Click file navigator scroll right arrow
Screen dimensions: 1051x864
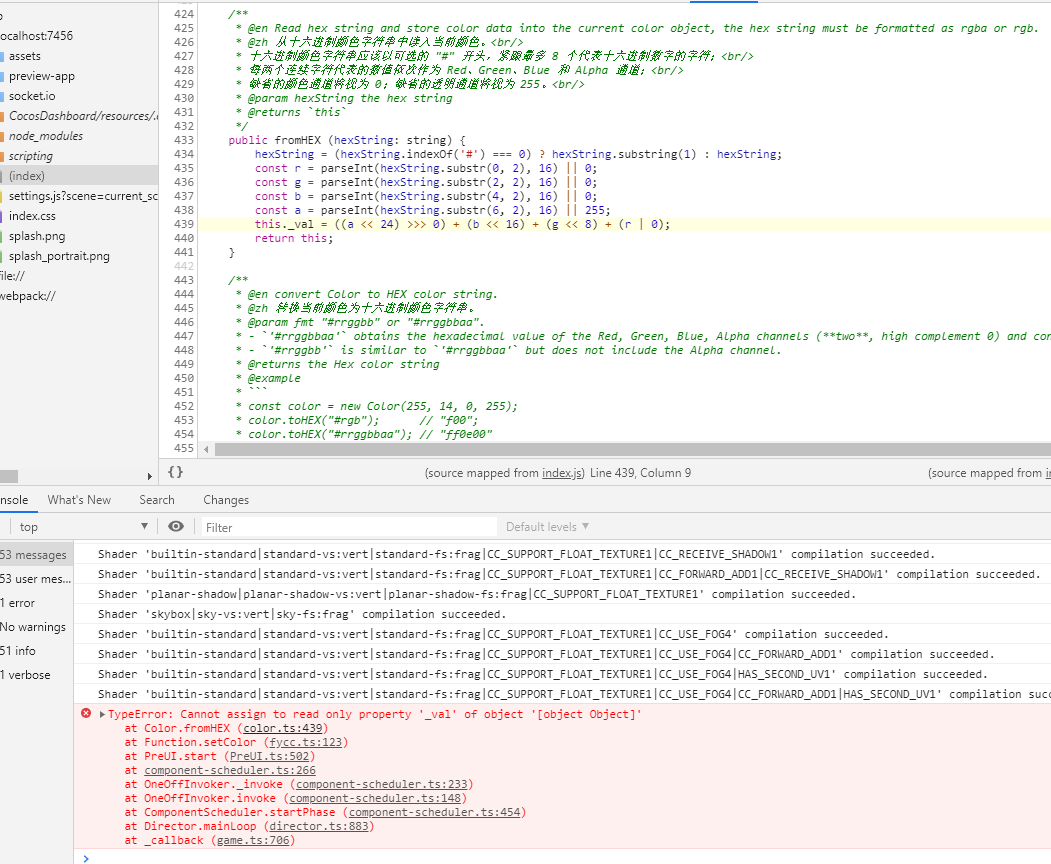(149, 477)
